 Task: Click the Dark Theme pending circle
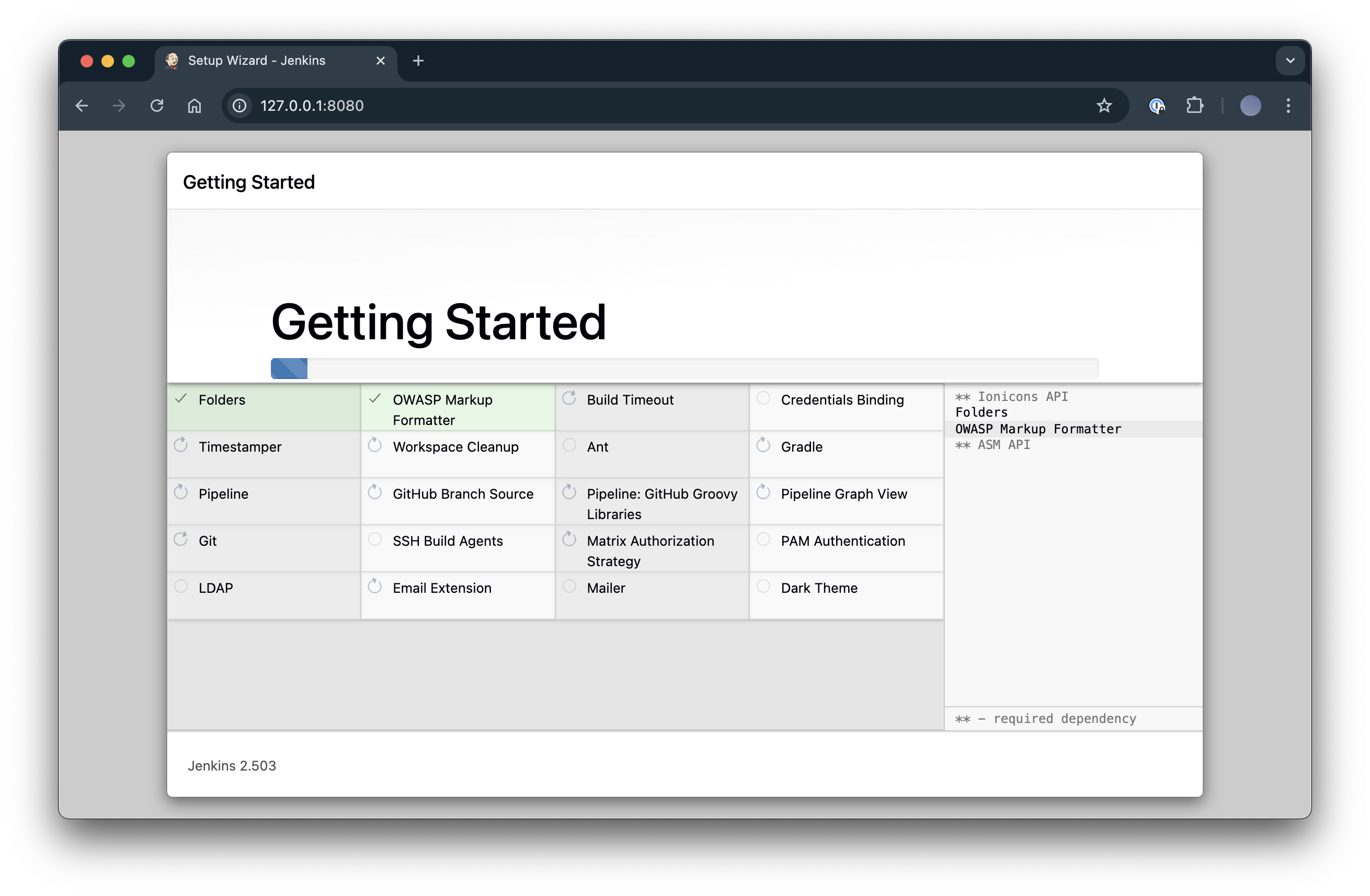763,587
